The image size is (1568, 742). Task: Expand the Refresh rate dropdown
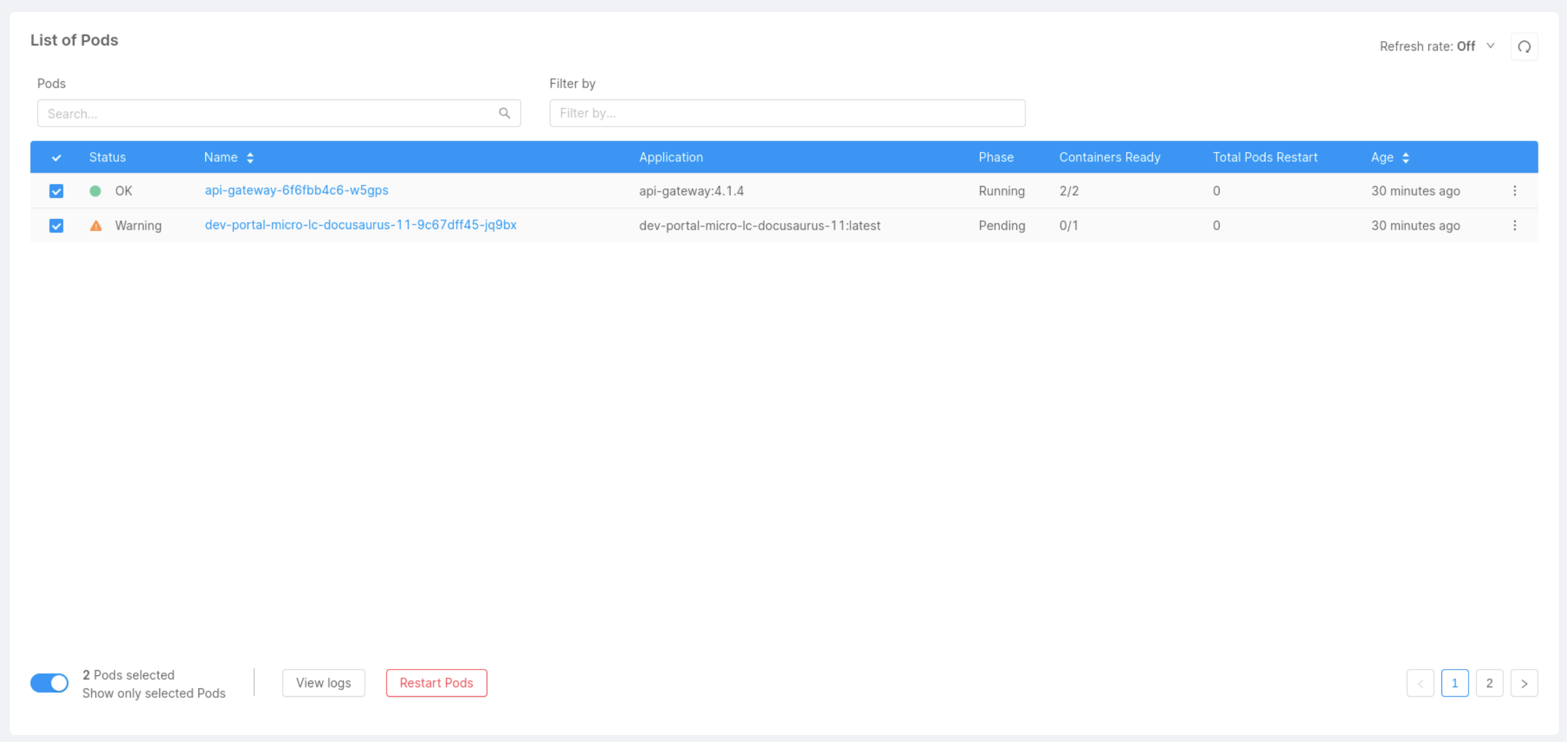point(1490,47)
